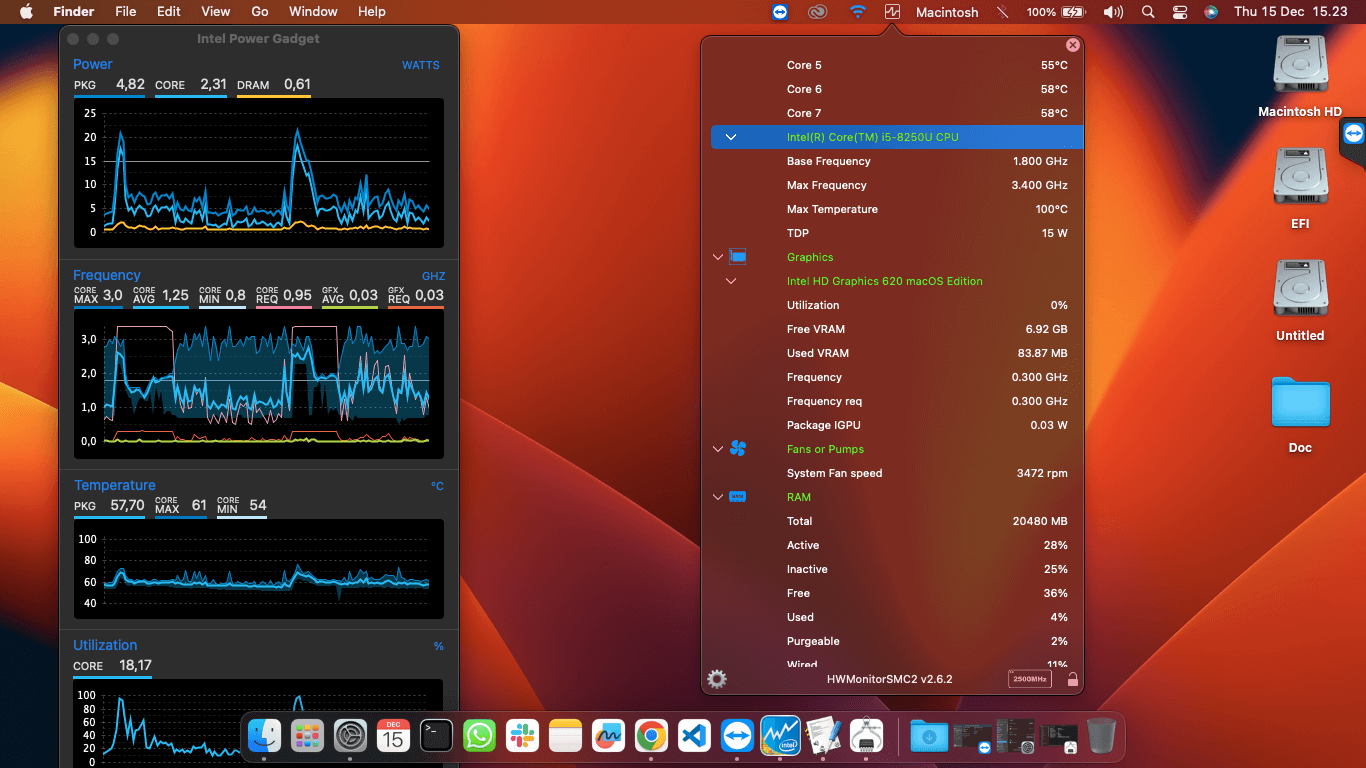Click the TDP 15 W row
Viewport: 1366px width, 768px height.
click(892, 233)
